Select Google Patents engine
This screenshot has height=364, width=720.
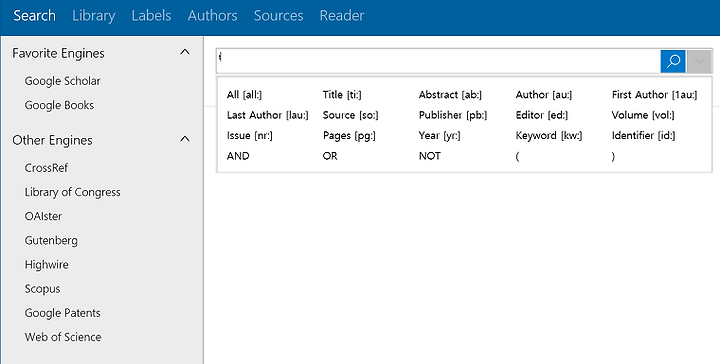tap(62, 313)
